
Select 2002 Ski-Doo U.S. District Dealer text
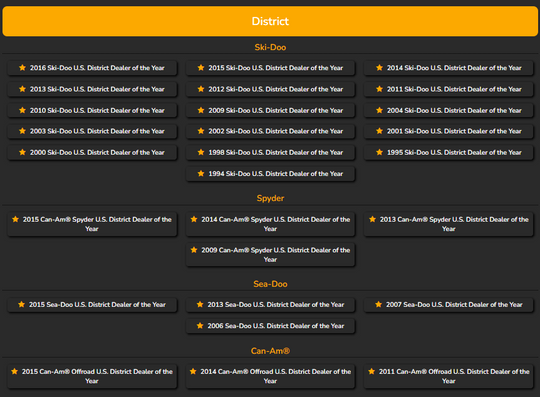pyautogui.click(x=276, y=131)
